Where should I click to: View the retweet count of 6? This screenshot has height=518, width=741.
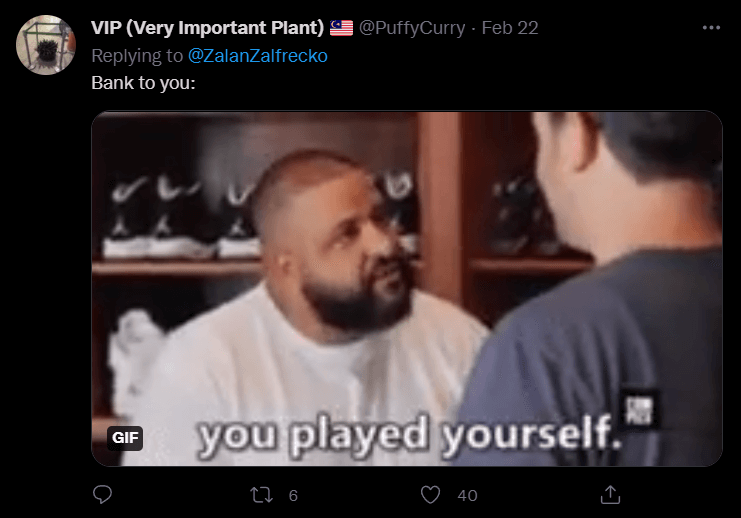293,495
